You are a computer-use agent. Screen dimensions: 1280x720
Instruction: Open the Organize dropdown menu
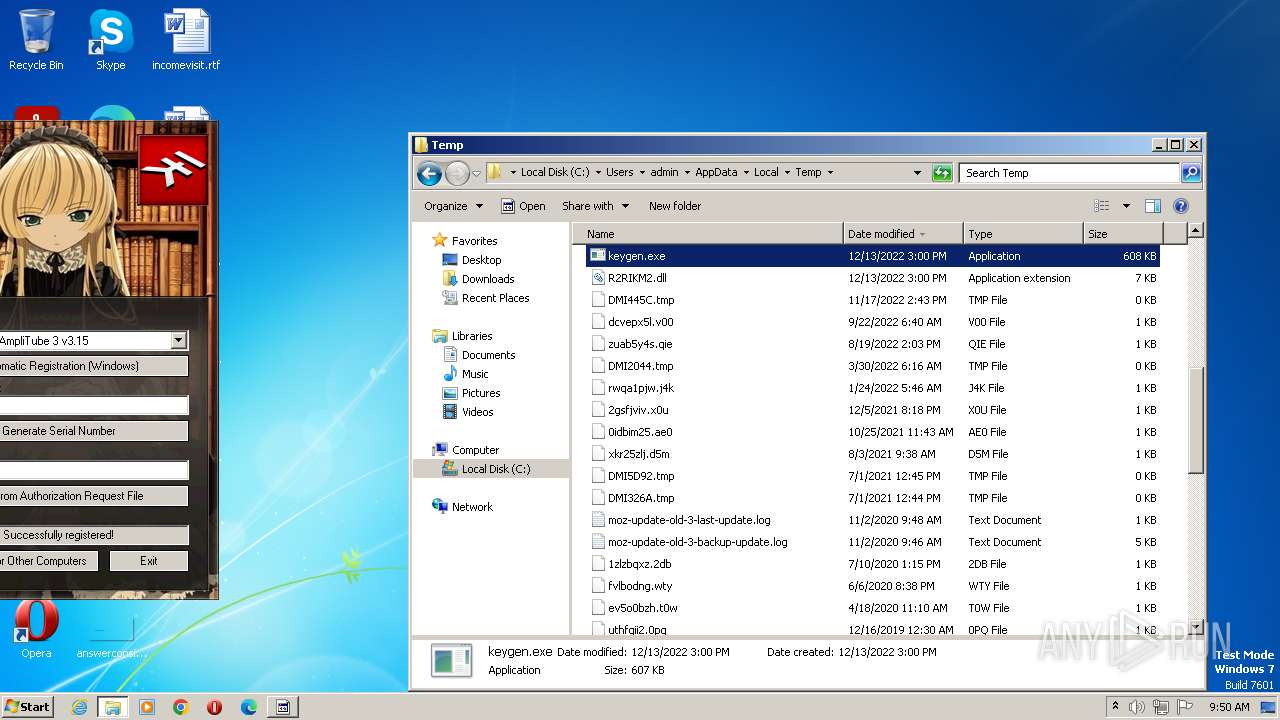pyautogui.click(x=453, y=206)
